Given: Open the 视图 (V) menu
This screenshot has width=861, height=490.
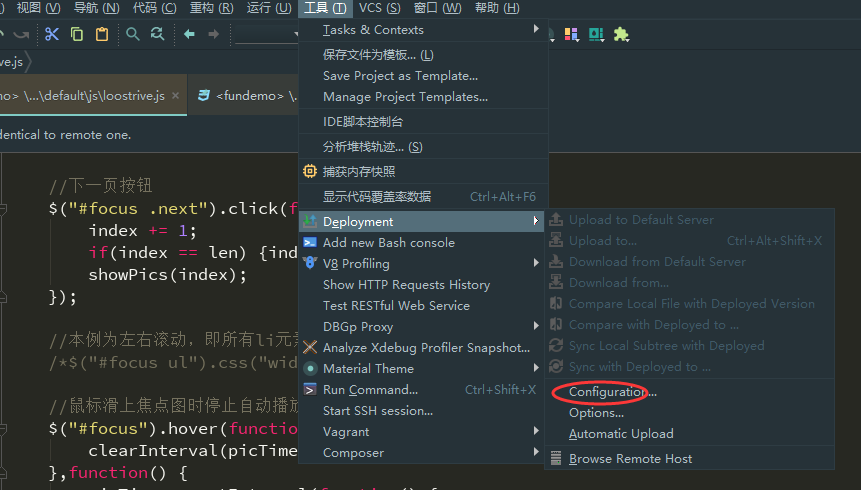Looking at the screenshot, I should (x=38, y=8).
